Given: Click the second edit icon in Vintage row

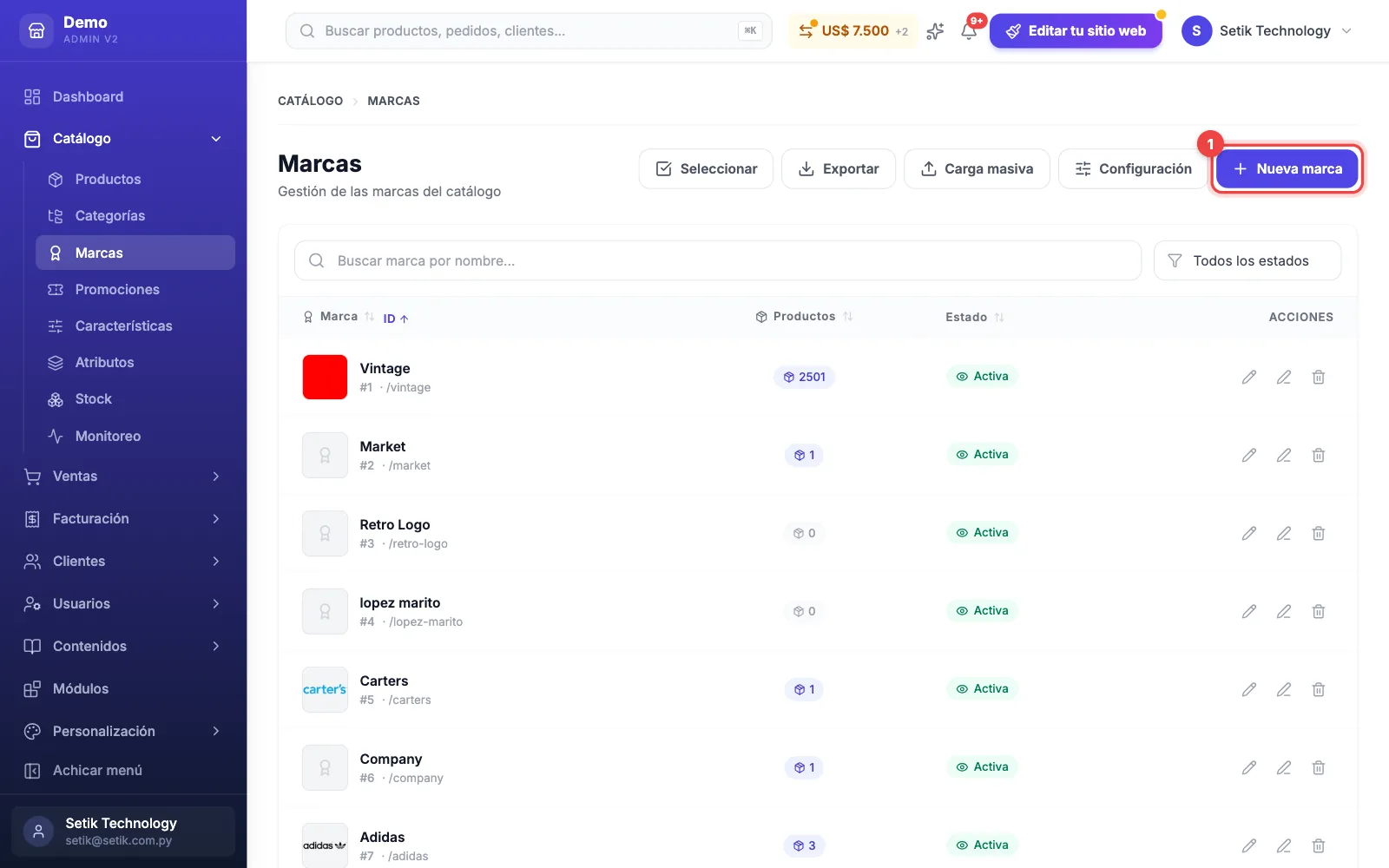Looking at the screenshot, I should tap(1283, 377).
